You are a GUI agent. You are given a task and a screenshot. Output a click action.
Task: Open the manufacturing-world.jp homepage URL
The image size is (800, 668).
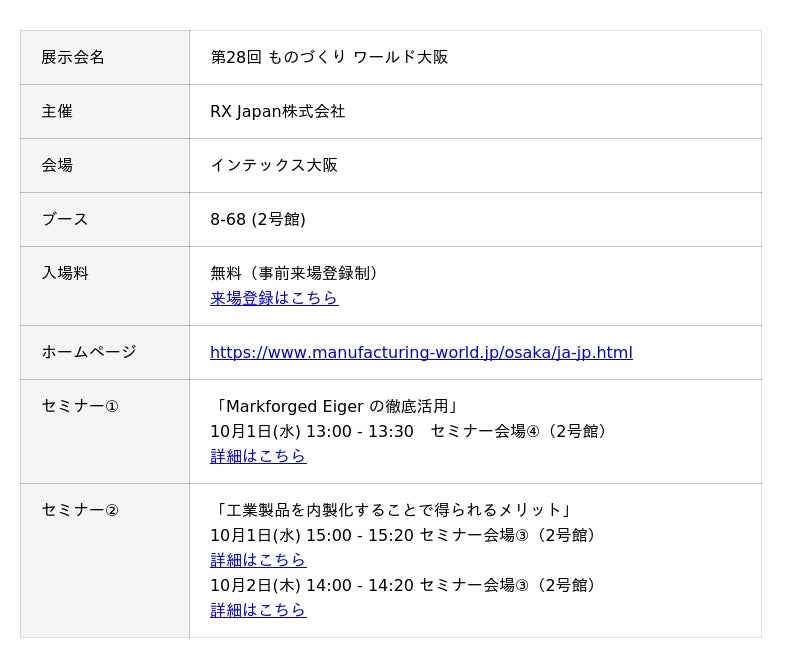click(420, 352)
